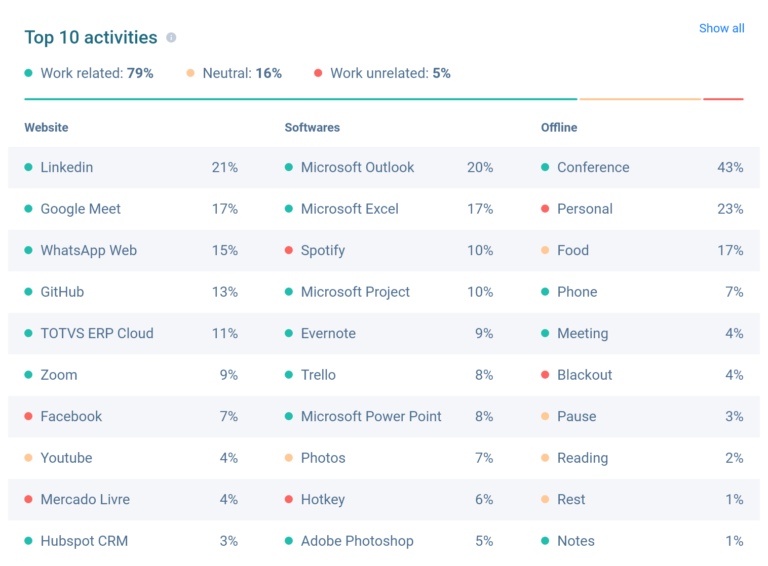
Task: Select the GitHub website entry
Action: [62, 292]
